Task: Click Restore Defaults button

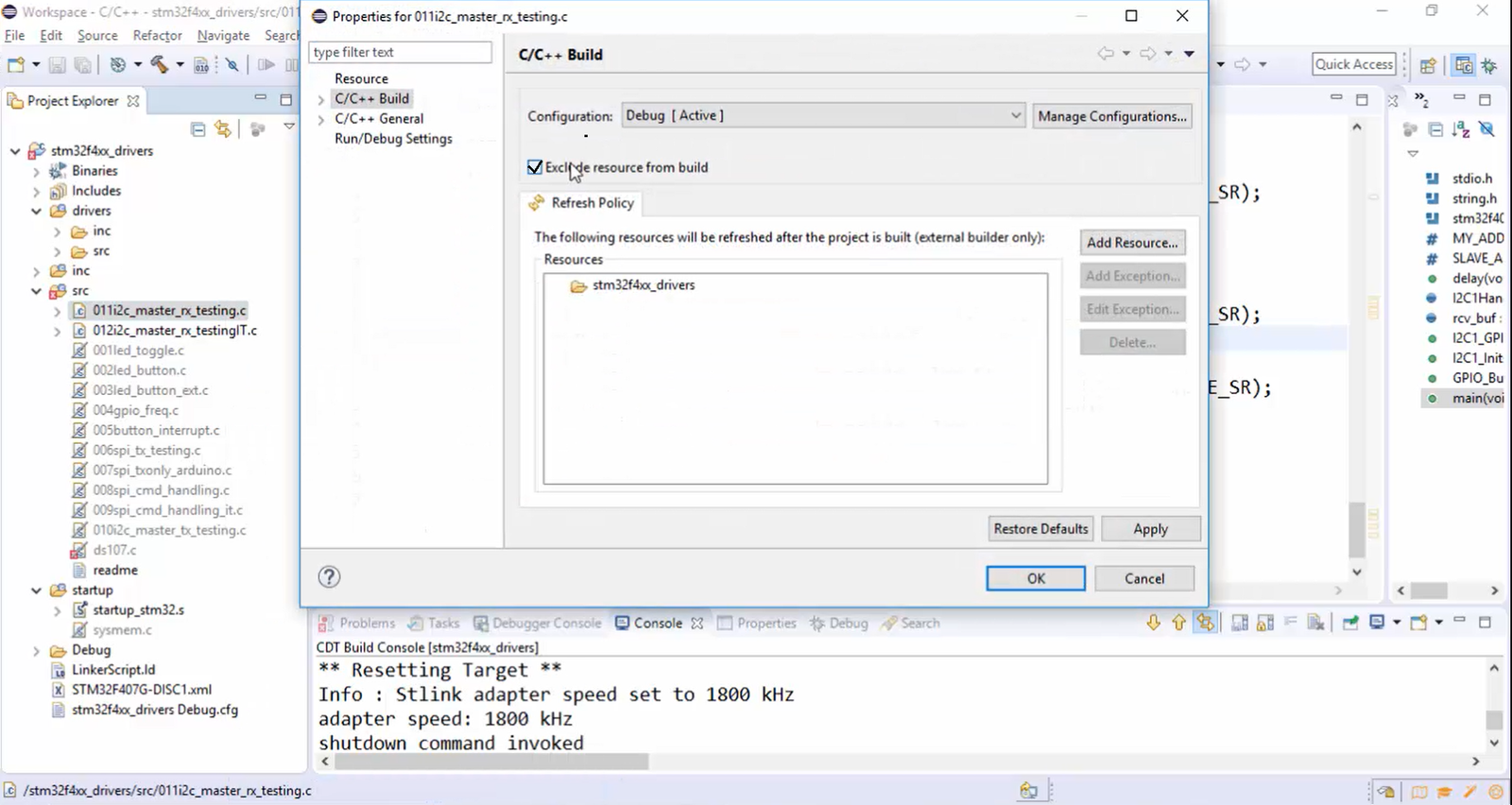Action: (1040, 529)
